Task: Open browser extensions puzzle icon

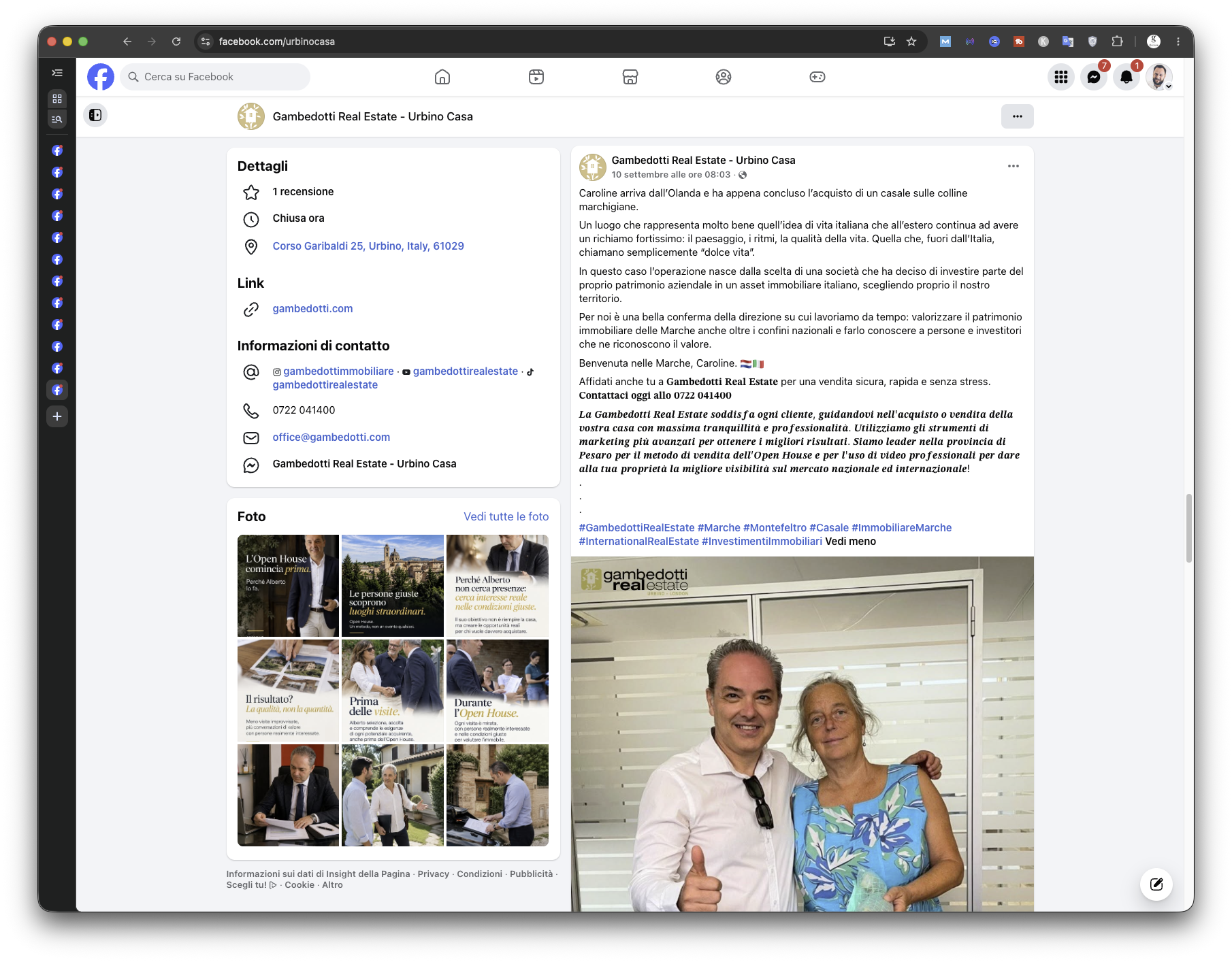Action: [1117, 42]
